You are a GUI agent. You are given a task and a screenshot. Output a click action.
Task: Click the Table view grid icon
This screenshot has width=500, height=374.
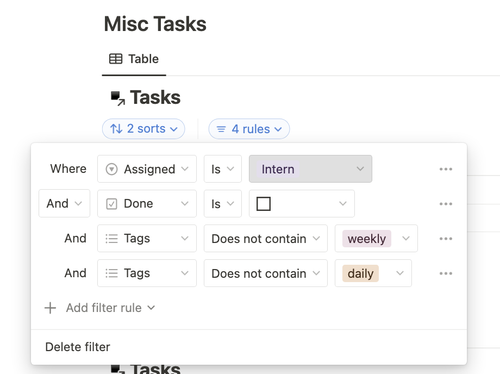(116, 59)
